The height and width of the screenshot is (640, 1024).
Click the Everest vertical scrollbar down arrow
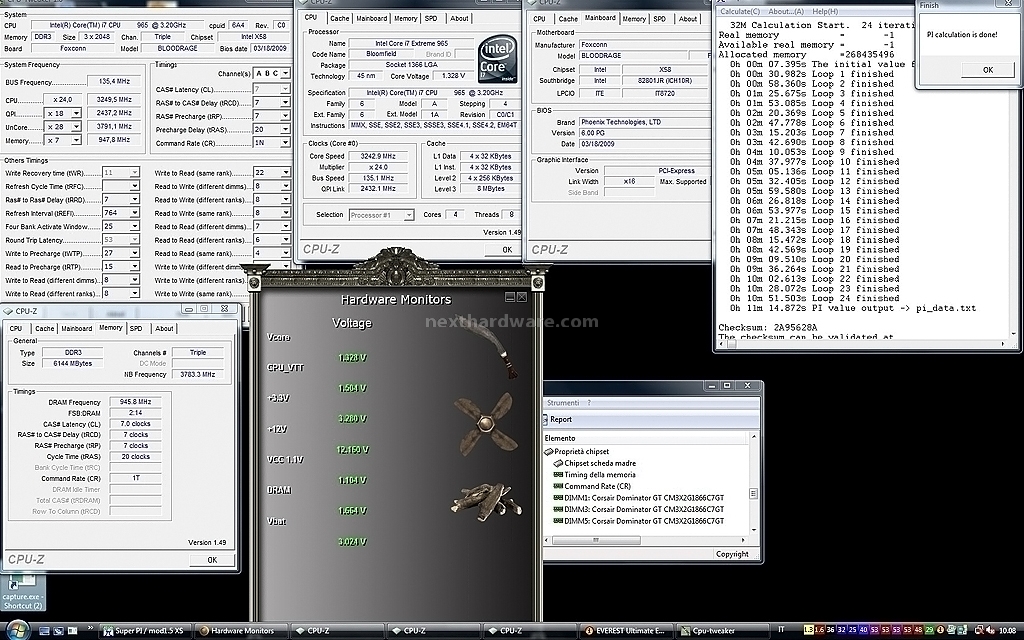(754, 529)
